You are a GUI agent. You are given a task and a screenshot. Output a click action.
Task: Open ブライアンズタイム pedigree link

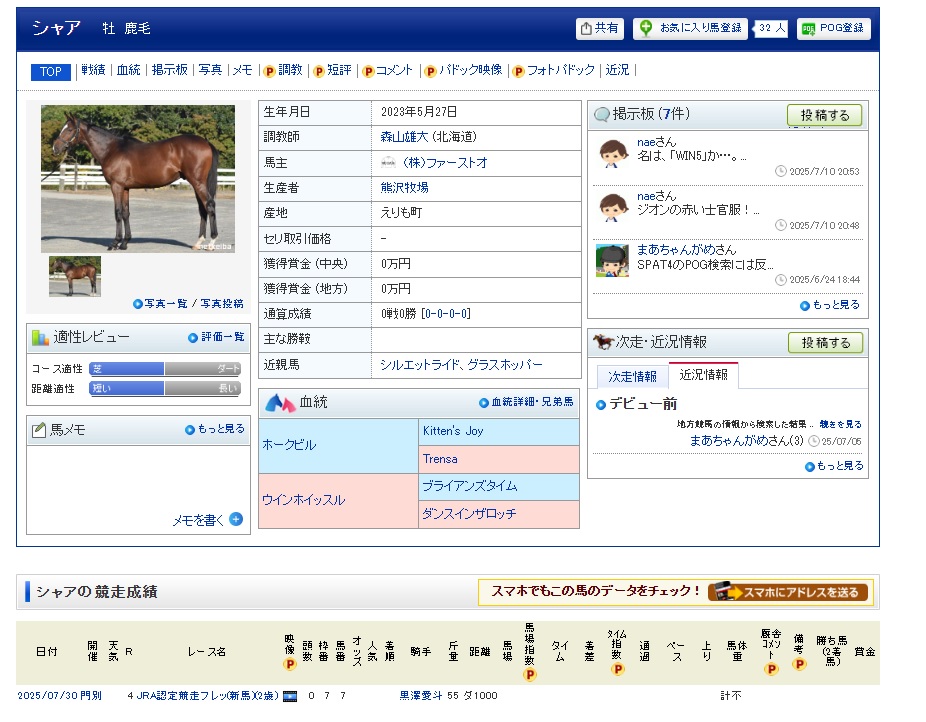click(469, 486)
